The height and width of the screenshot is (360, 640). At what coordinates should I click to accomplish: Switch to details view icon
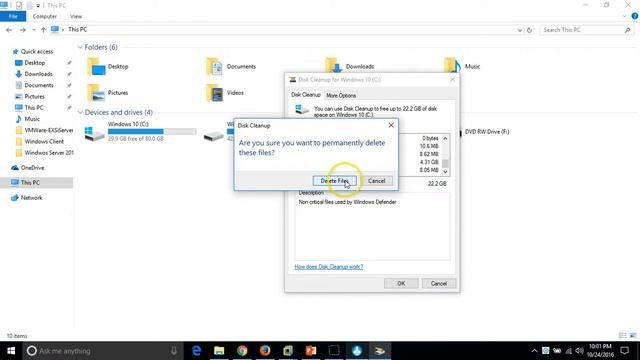point(622,336)
